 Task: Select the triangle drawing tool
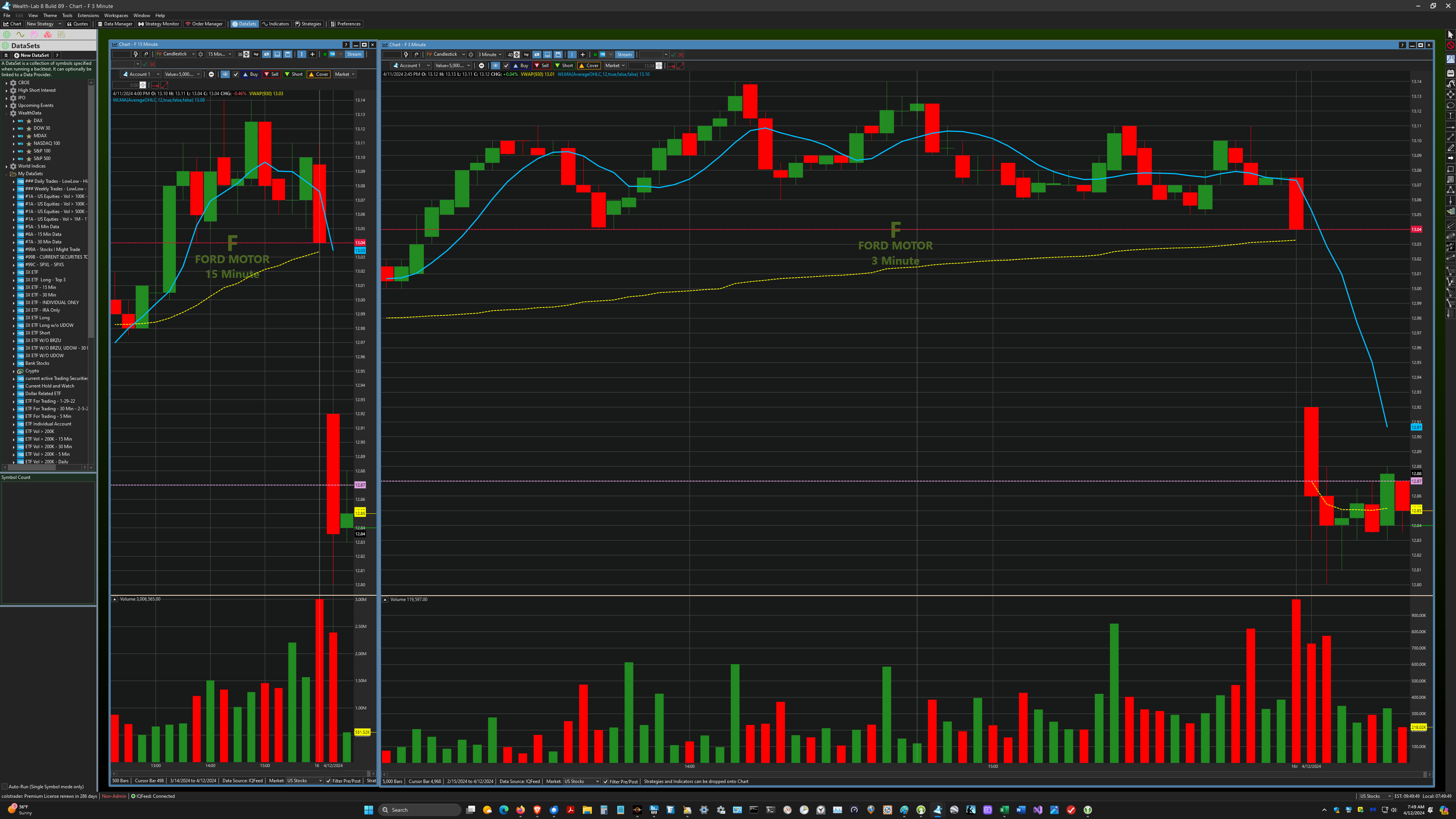tap(1450, 190)
